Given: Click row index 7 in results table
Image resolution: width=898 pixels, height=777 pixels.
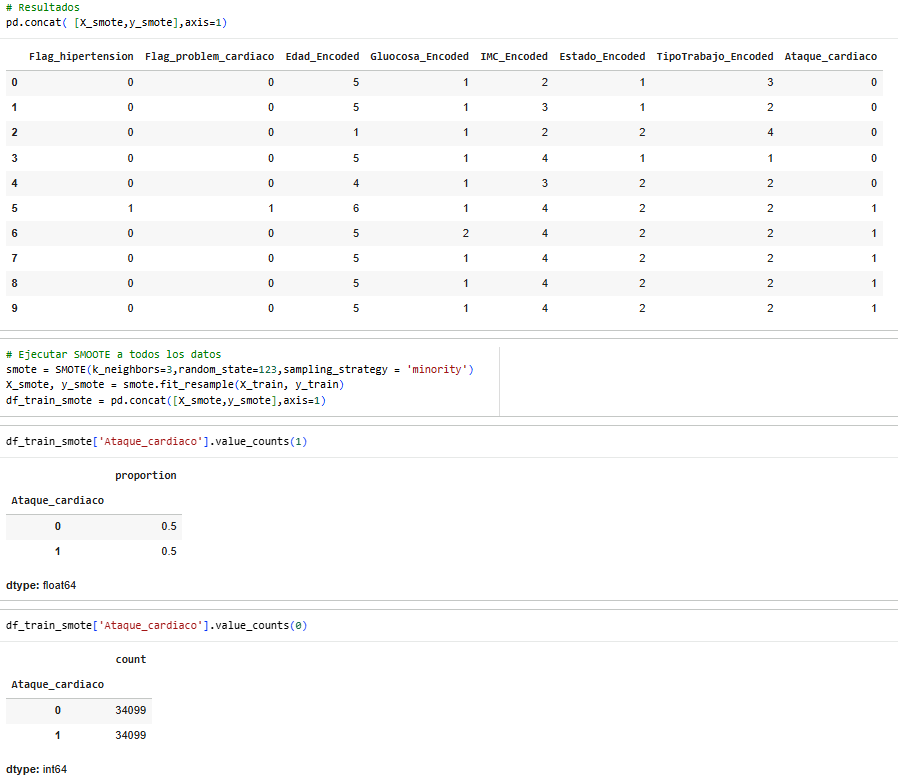Looking at the screenshot, I should [x=14, y=258].
